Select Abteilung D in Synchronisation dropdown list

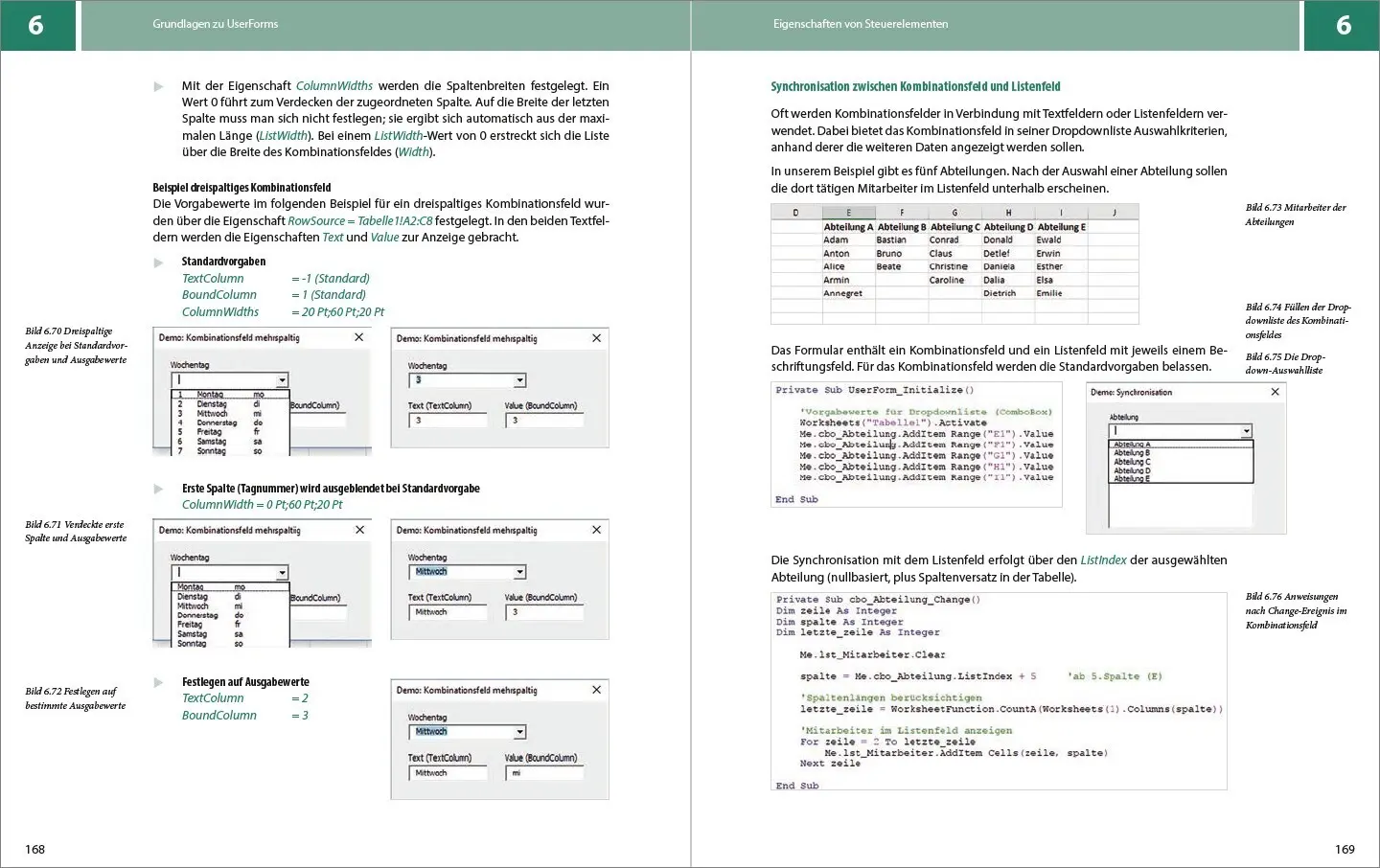coord(1181,470)
